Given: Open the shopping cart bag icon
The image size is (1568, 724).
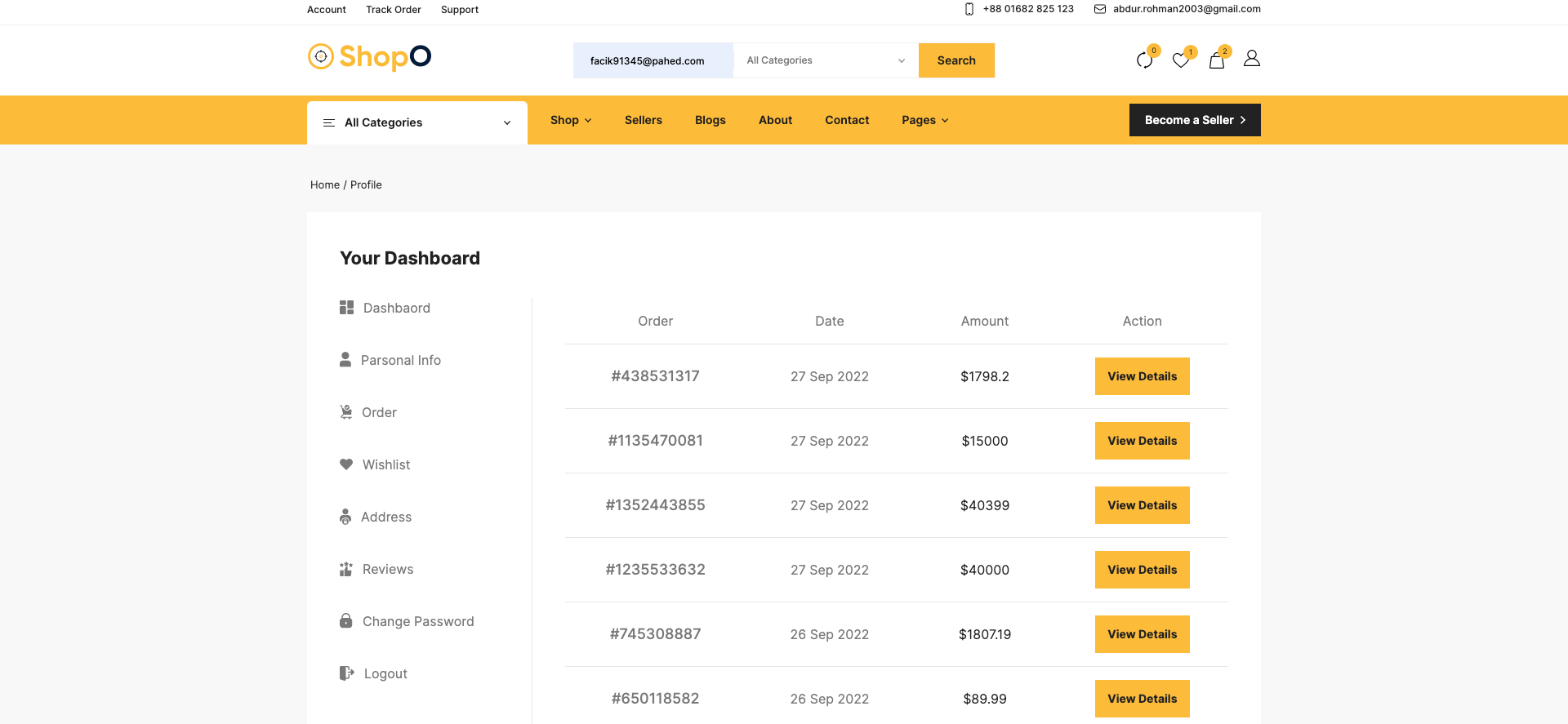Looking at the screenshot, I should 1216,60.
